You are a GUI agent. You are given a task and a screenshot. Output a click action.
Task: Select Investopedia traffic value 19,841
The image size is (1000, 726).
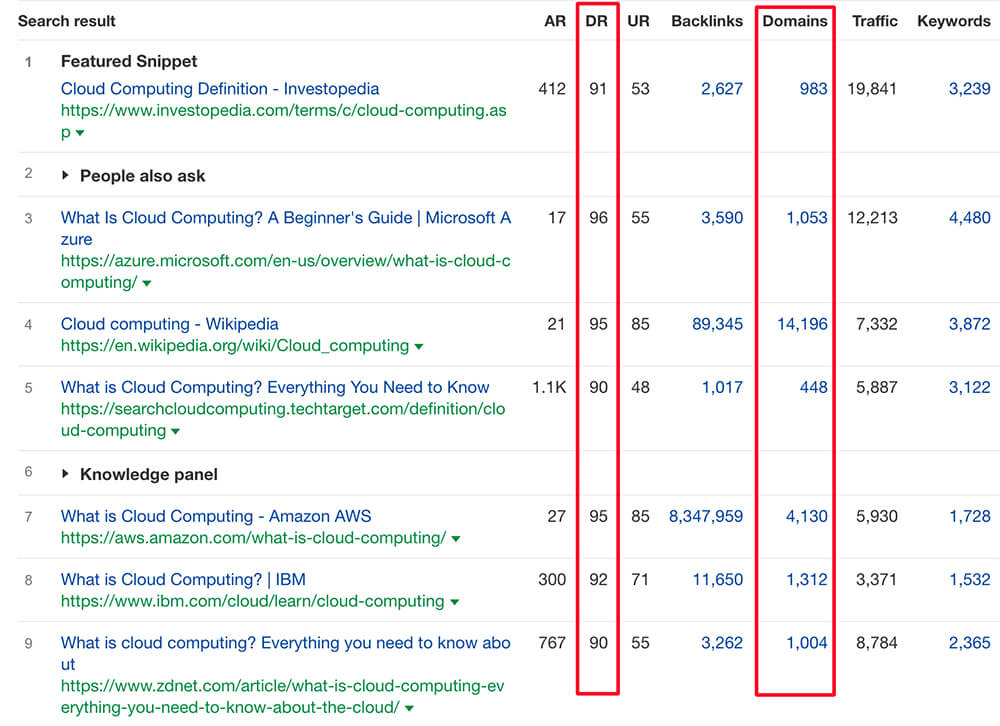tap(872, 89)
